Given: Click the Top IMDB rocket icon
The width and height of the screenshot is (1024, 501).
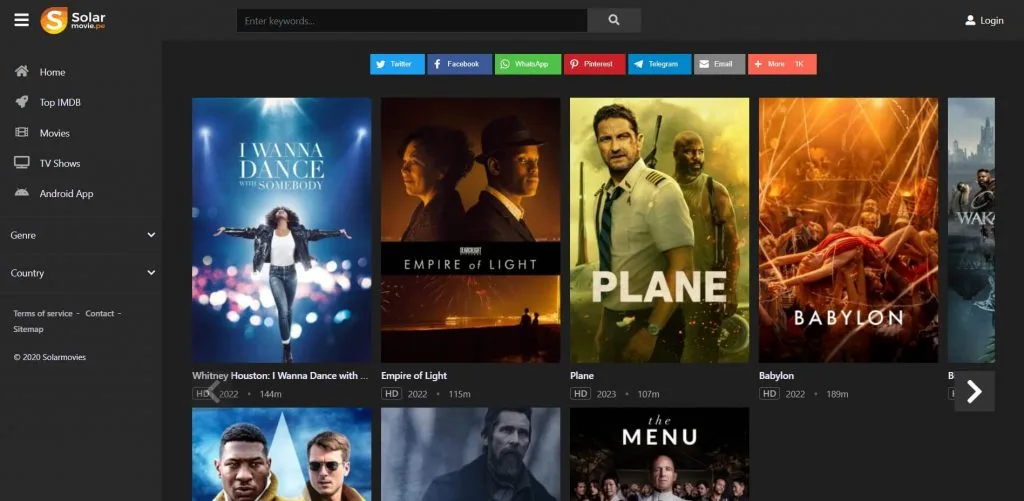Looking at the screenshot, I should pos(22,102).
